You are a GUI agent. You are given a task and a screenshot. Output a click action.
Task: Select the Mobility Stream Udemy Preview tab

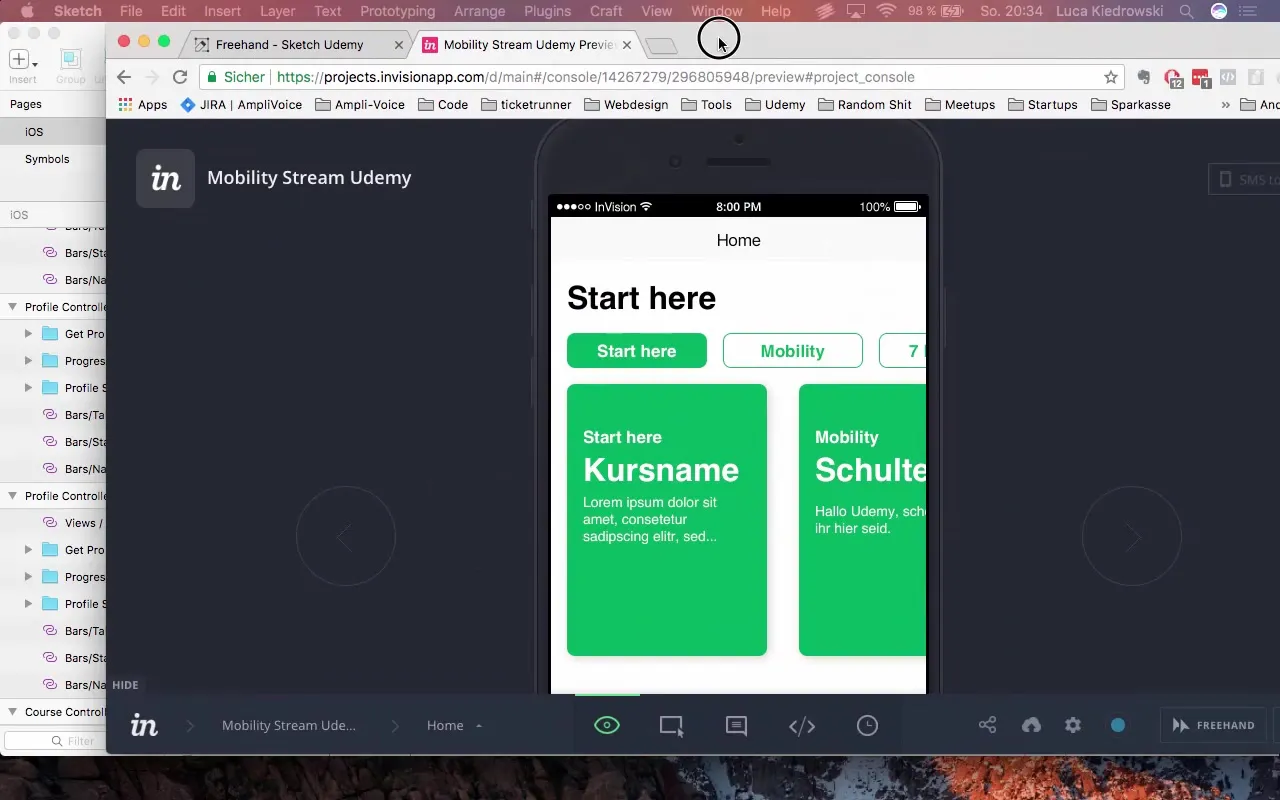pos(528,45)
